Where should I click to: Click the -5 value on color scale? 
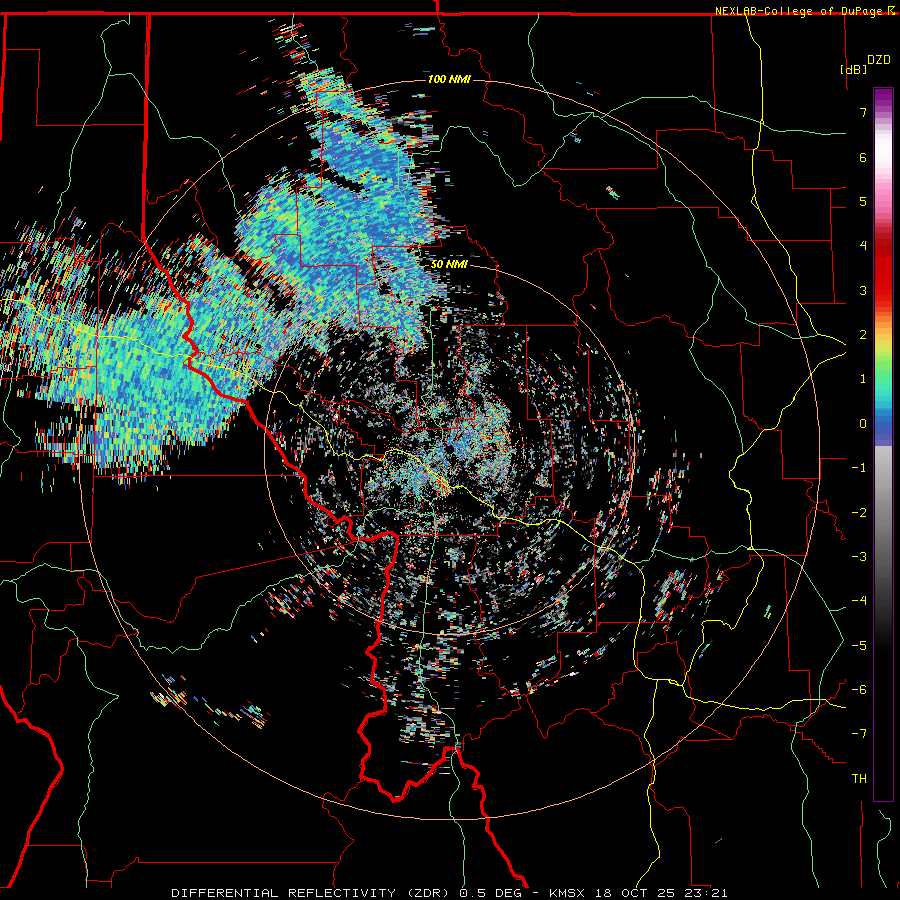click(859, 646)
